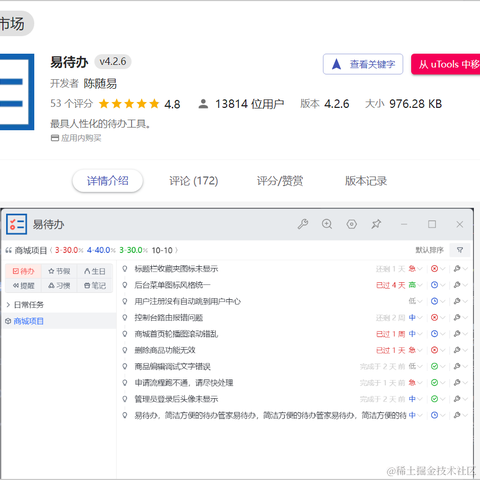The width and height of the screenshot is (480, 480).
Task: Click the 应用内购买 label under description
Action: [76, 138]
